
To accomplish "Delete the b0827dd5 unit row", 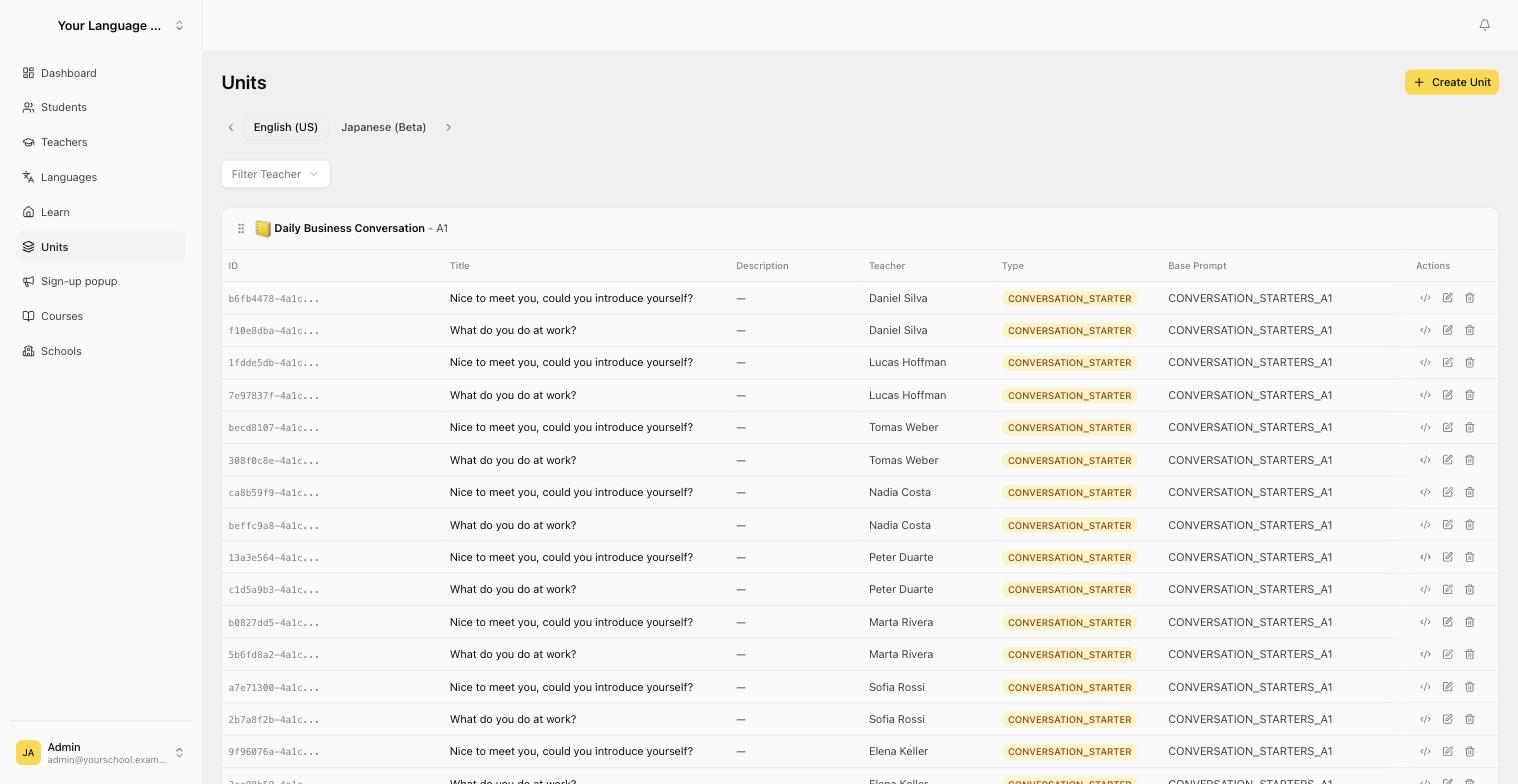I will pos(1469,622).
